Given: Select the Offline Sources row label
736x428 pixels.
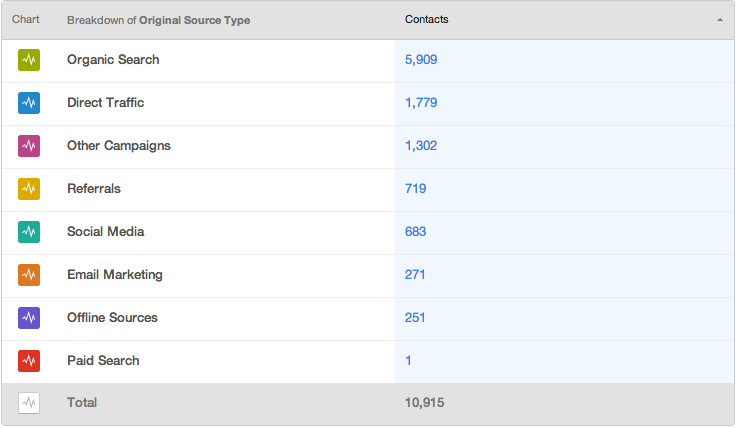Looking at the screenshot, I should pos(112,318).
